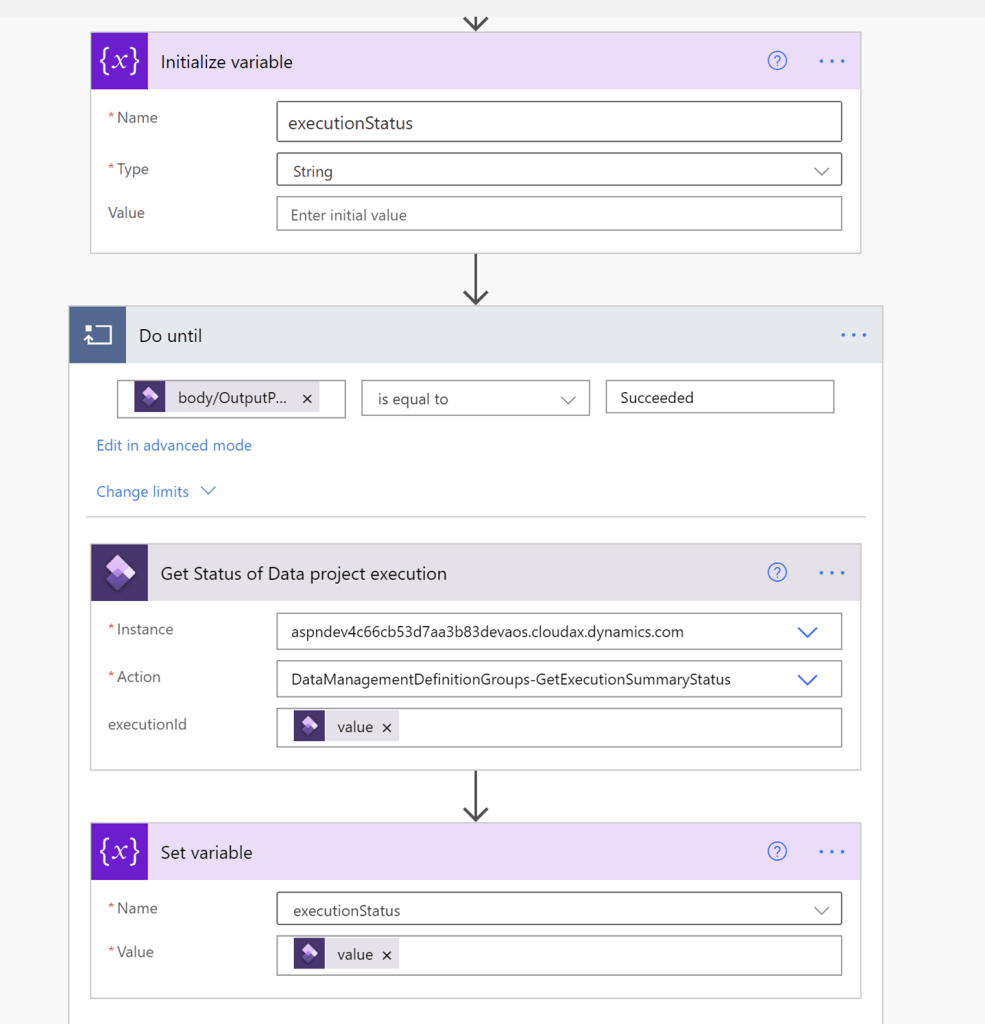Click help icon on Get Status action
Image resolution: width=985 pixels, height=1024 pixels.
(777, 573)
